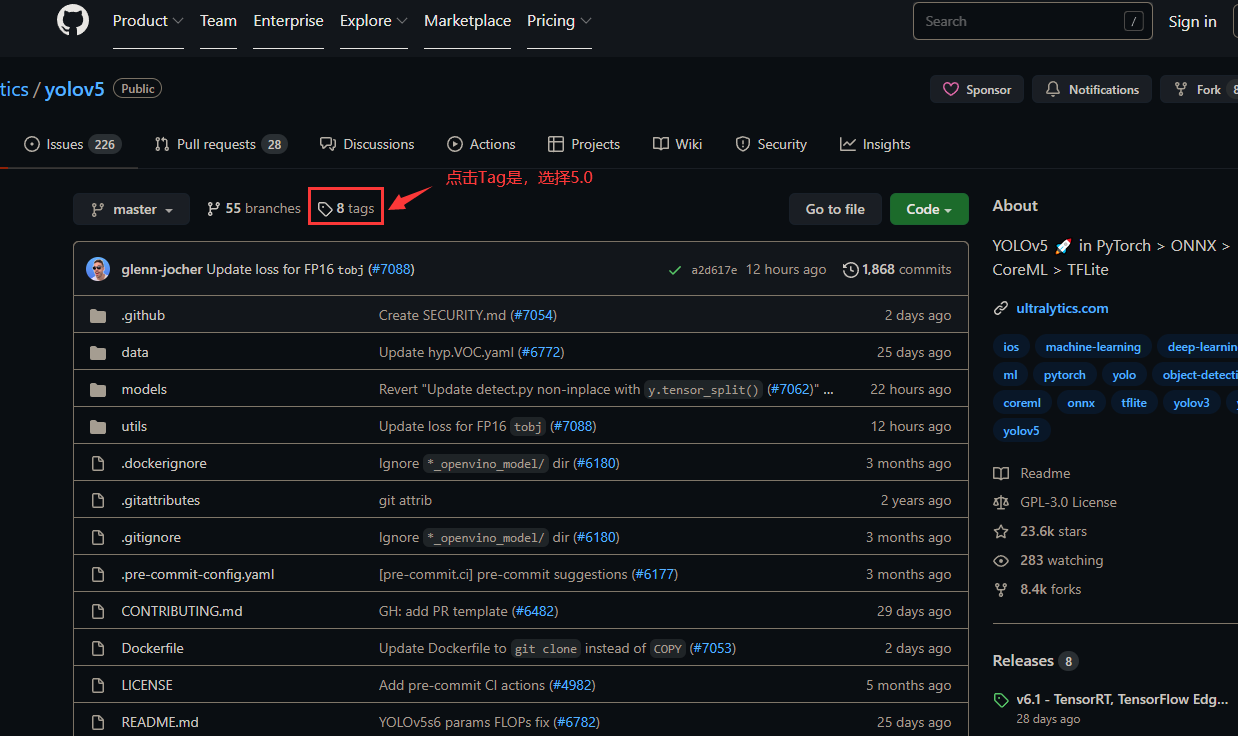Open the .pre-commit-config.yaml file
This screenshot has width=1238, height=736.
click(x=198, y=575)
